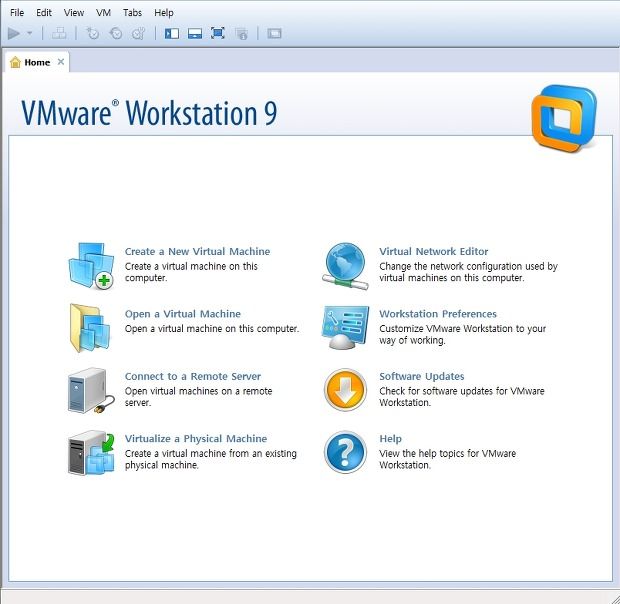Toggle the library sidebar view icon

pos(172,34)
